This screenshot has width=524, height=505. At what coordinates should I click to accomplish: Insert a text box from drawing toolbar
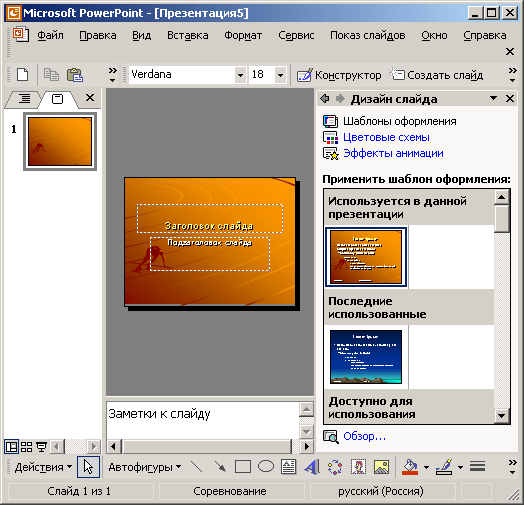288,467
